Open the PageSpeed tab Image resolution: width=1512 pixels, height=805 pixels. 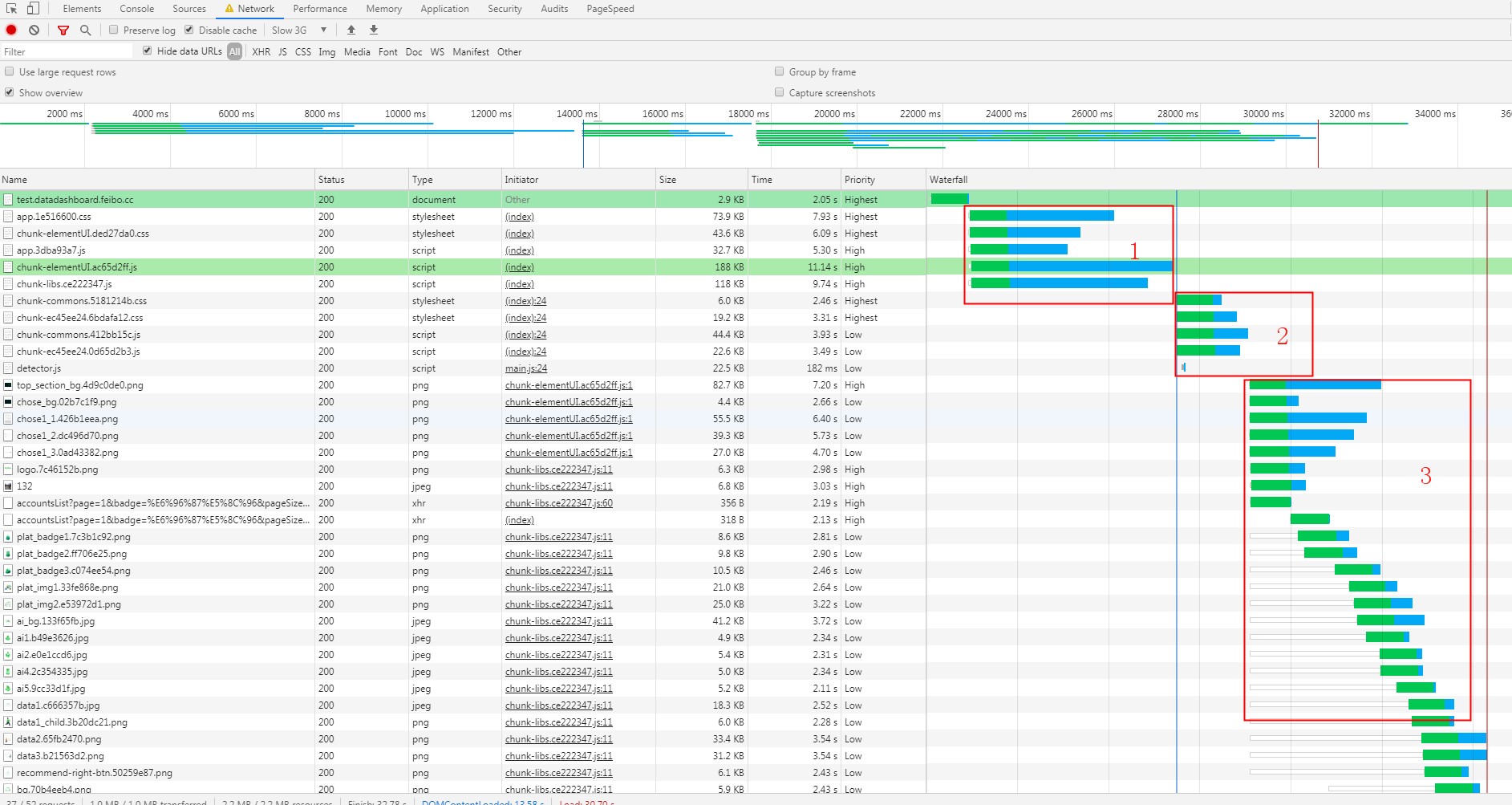610,9
